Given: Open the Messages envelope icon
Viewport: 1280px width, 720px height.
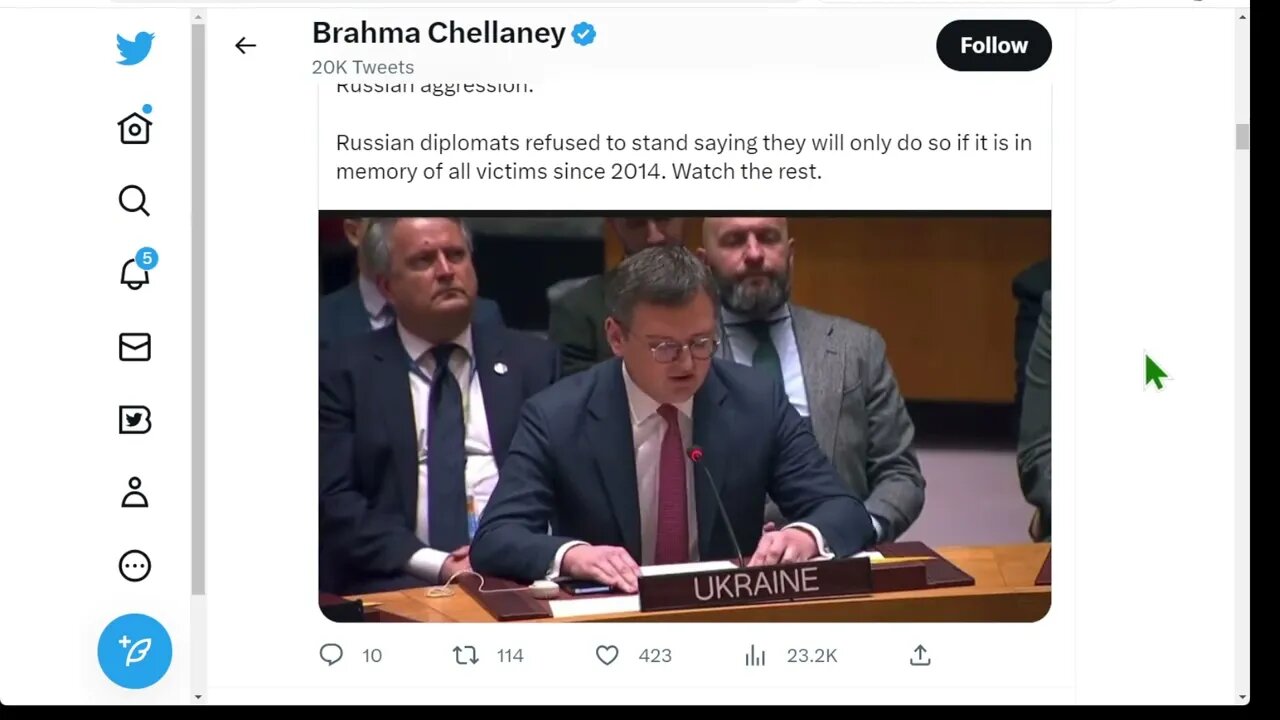Looking at the screenshot, I should (135, 347).
